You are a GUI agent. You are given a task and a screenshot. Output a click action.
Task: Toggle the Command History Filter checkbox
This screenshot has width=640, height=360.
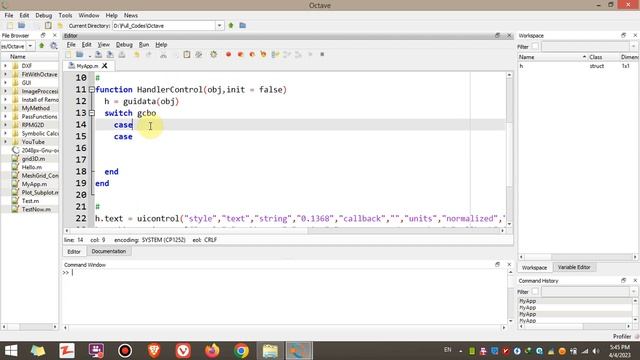tap(535, 292)
